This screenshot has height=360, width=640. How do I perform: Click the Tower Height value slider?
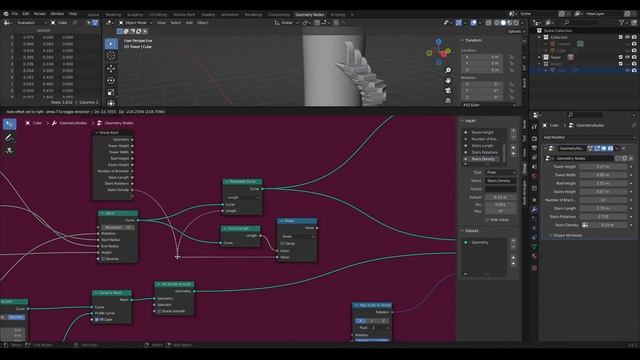coord(603,167)
